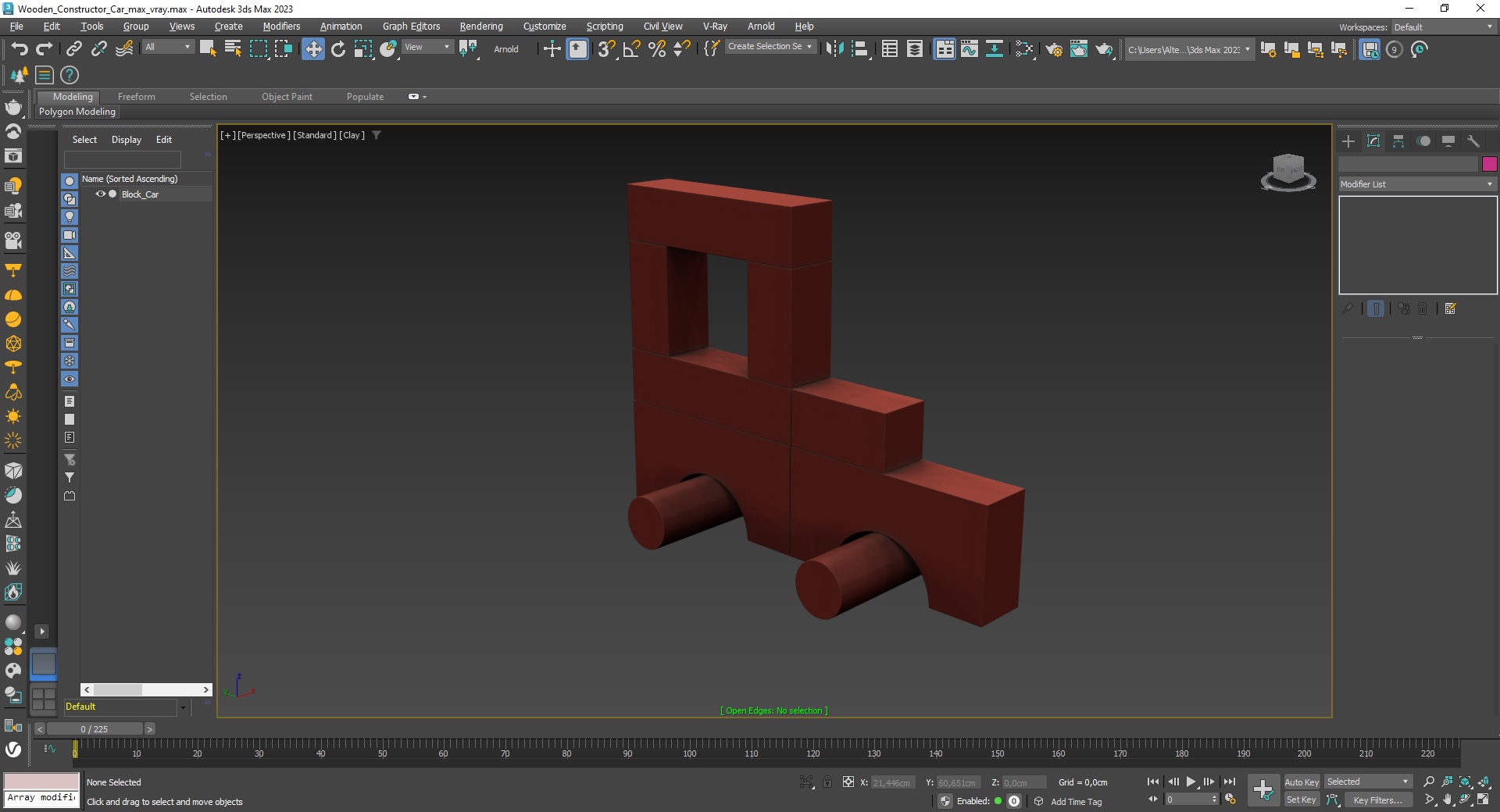Click Polygon Modeling panel label
This screenshot has height=812, width=1500.
click(x=77, y=112)
